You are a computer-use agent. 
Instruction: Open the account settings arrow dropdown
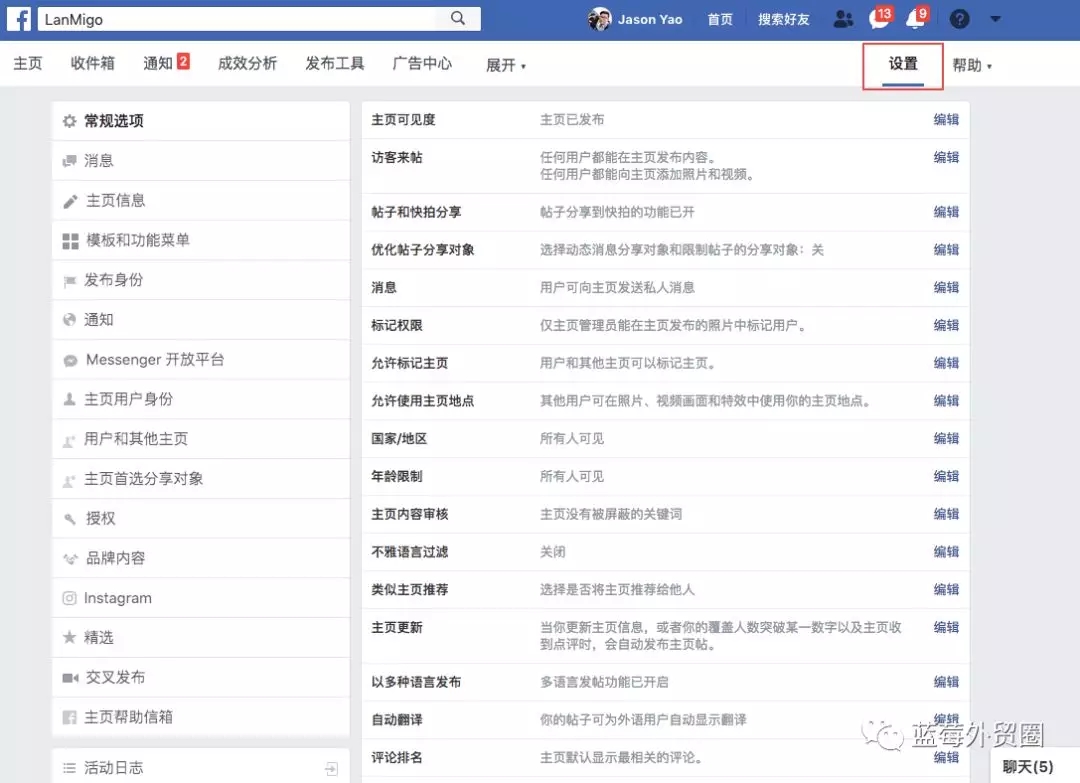pyautogui.click(x=994, y=19)
